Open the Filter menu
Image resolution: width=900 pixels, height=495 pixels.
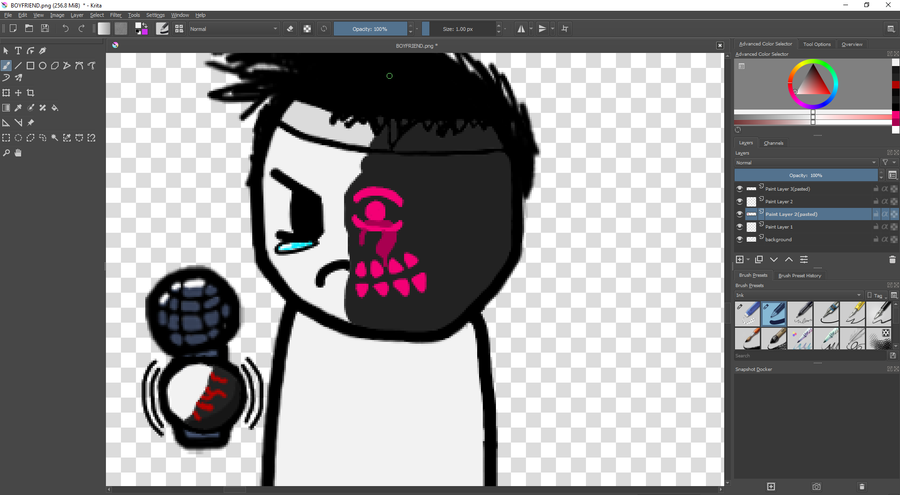coord(116,15)
